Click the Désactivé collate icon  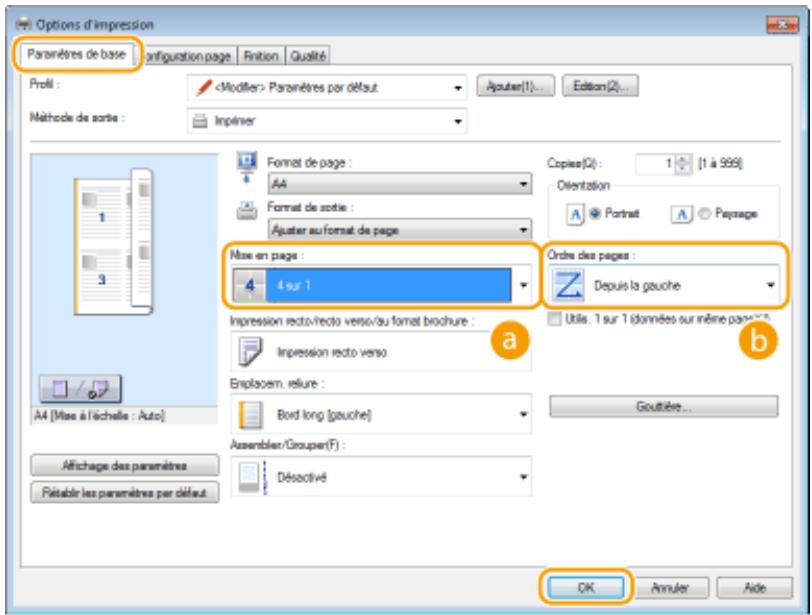click(252, 477)
